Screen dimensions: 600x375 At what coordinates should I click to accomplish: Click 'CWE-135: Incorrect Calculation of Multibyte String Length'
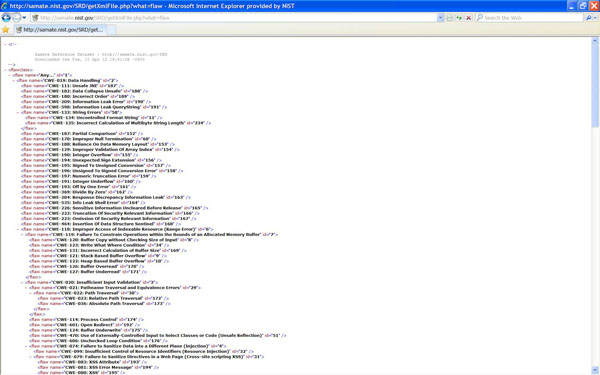(118, 123)
